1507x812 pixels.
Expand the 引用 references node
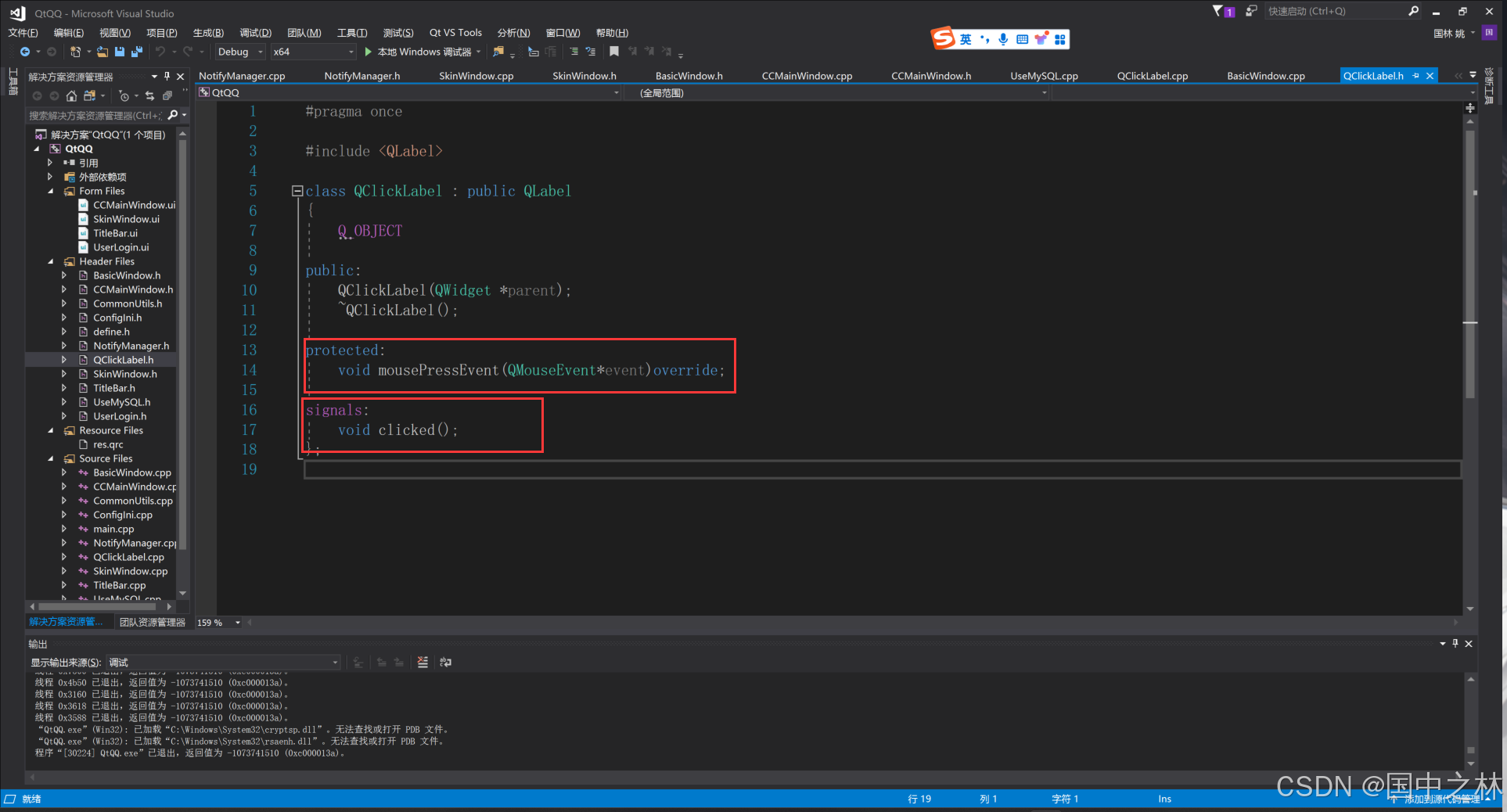pyautogui.click(x=50, y=163)
